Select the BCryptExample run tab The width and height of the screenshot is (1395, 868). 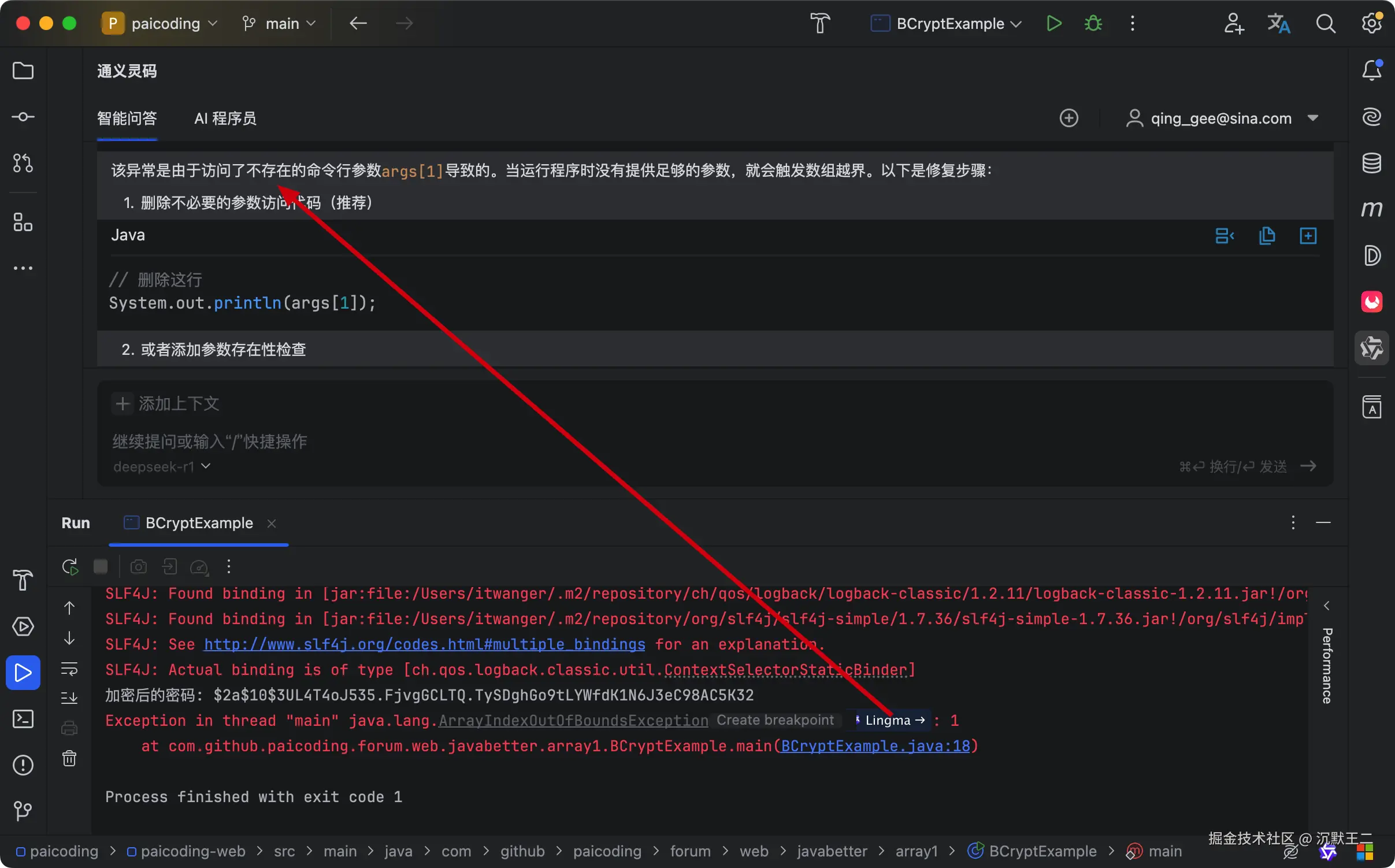[199, 523]
